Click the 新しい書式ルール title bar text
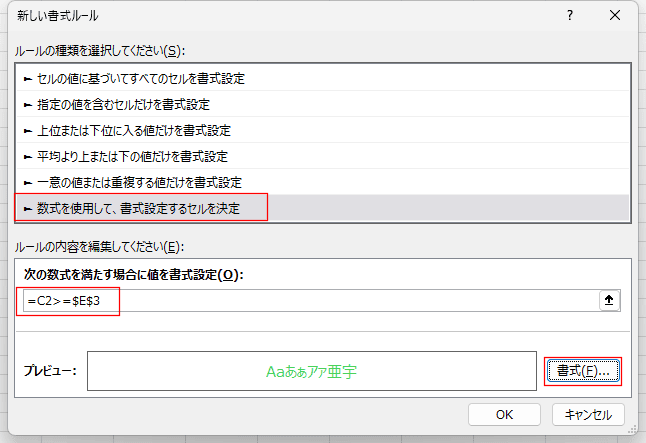This screenshot has width=646, height=443. tap(58, 16)
